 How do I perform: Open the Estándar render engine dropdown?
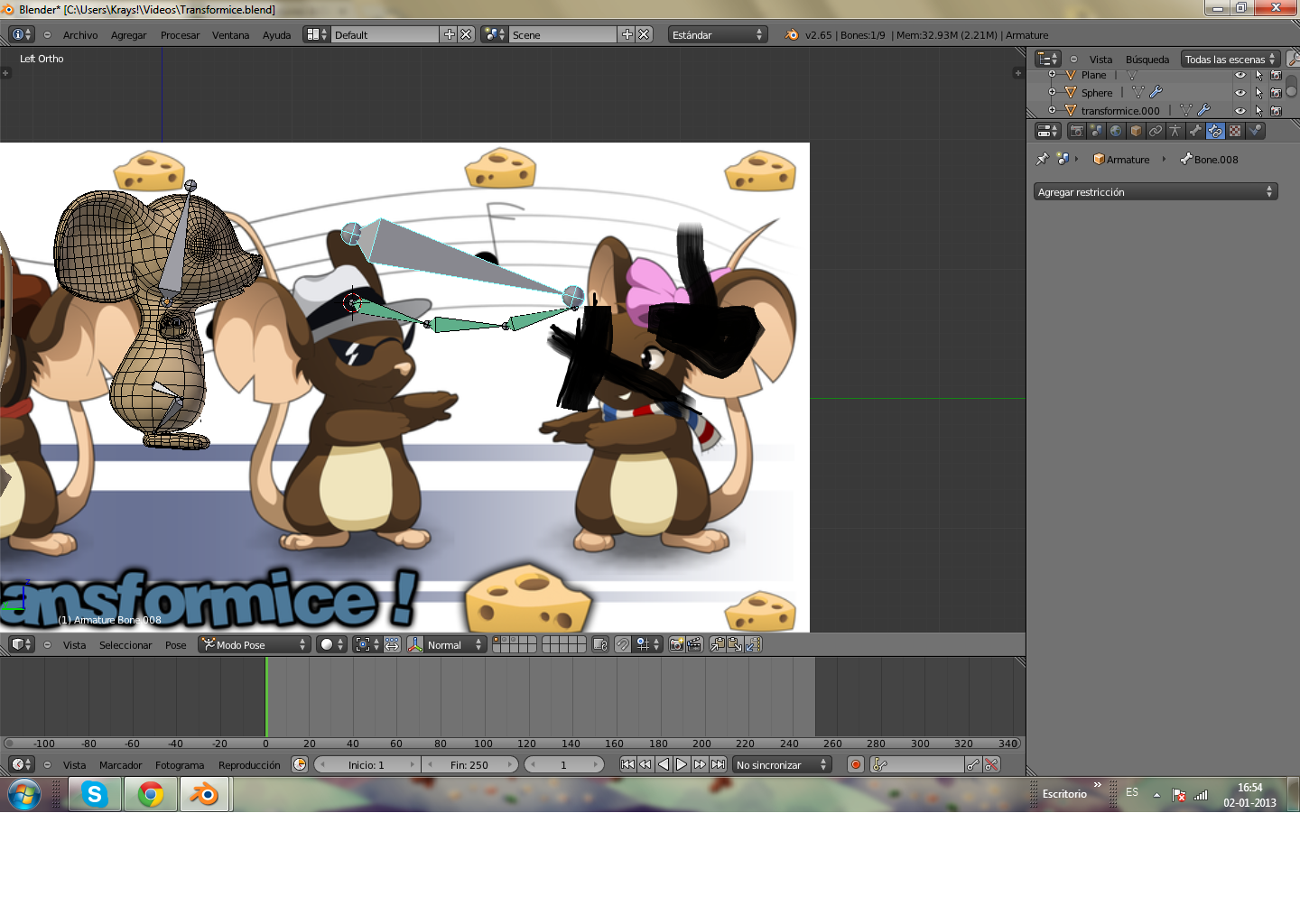[719, 35]
